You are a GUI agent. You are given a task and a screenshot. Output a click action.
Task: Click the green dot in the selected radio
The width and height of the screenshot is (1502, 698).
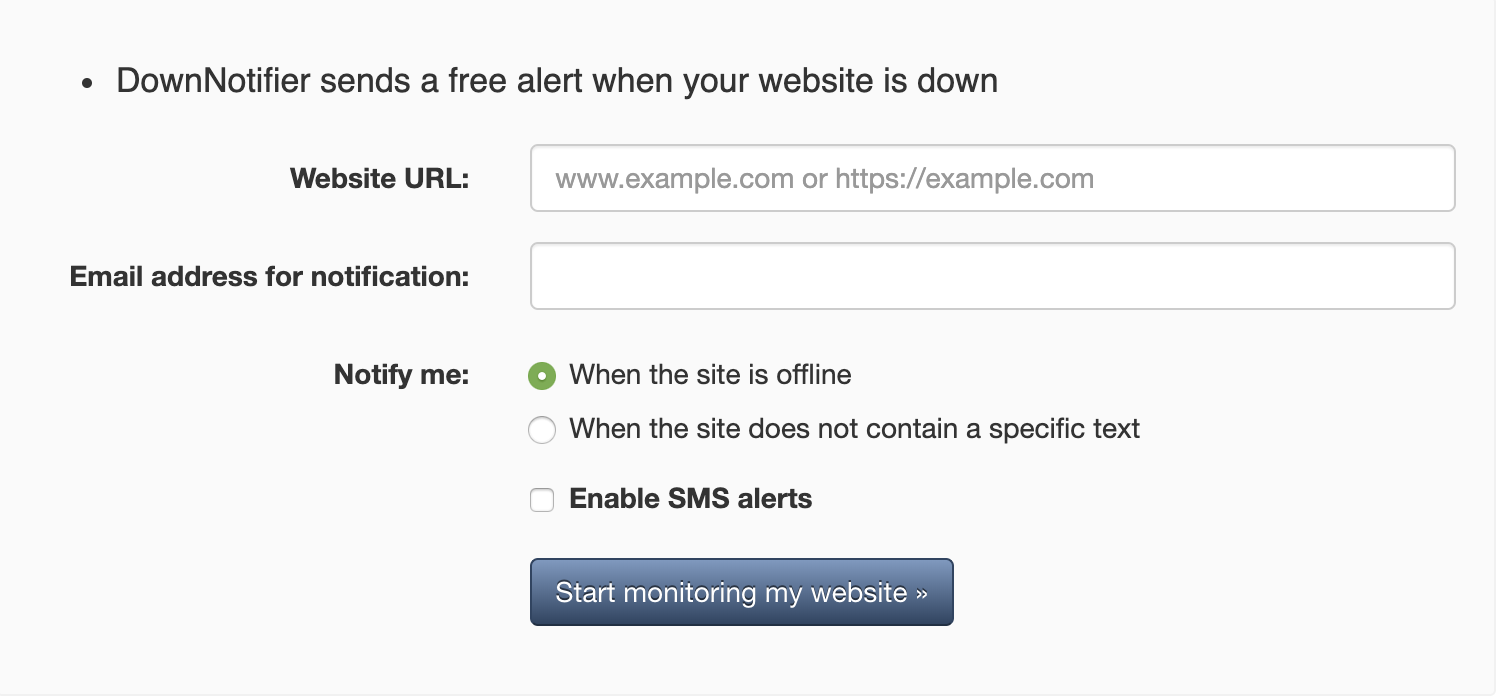point(542,376)
